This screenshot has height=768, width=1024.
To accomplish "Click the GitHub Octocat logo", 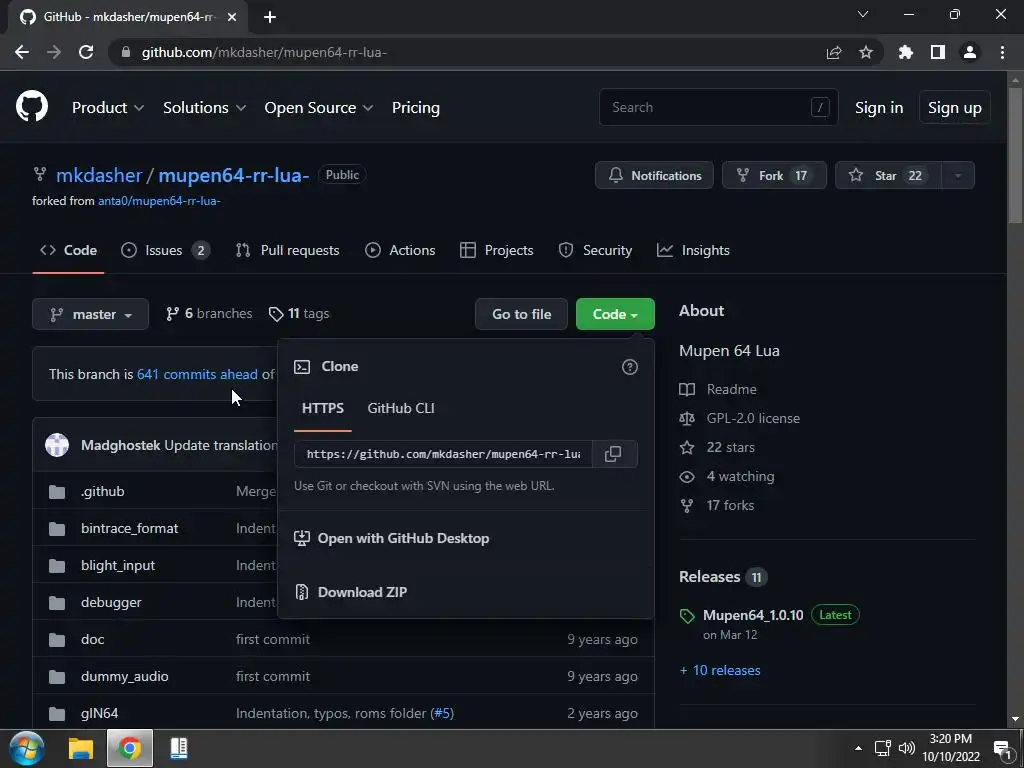I will click(x=31, y=107).
